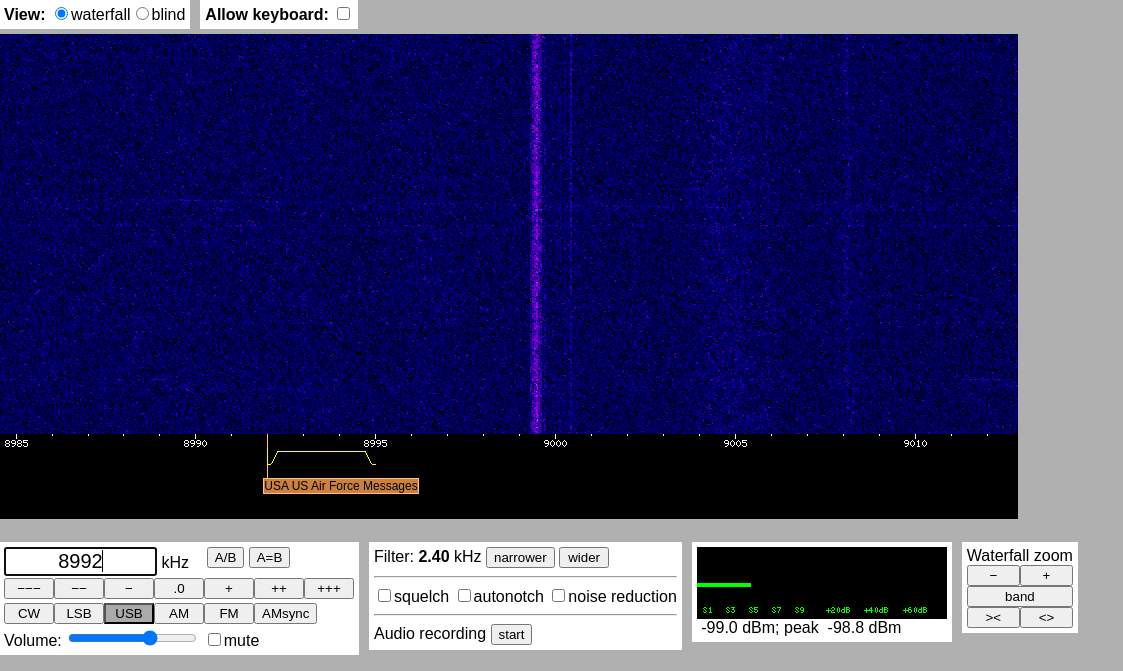Screen dimensions: 1123x671
Task: Select the waterfall view radio button
Action: [62, 14]
